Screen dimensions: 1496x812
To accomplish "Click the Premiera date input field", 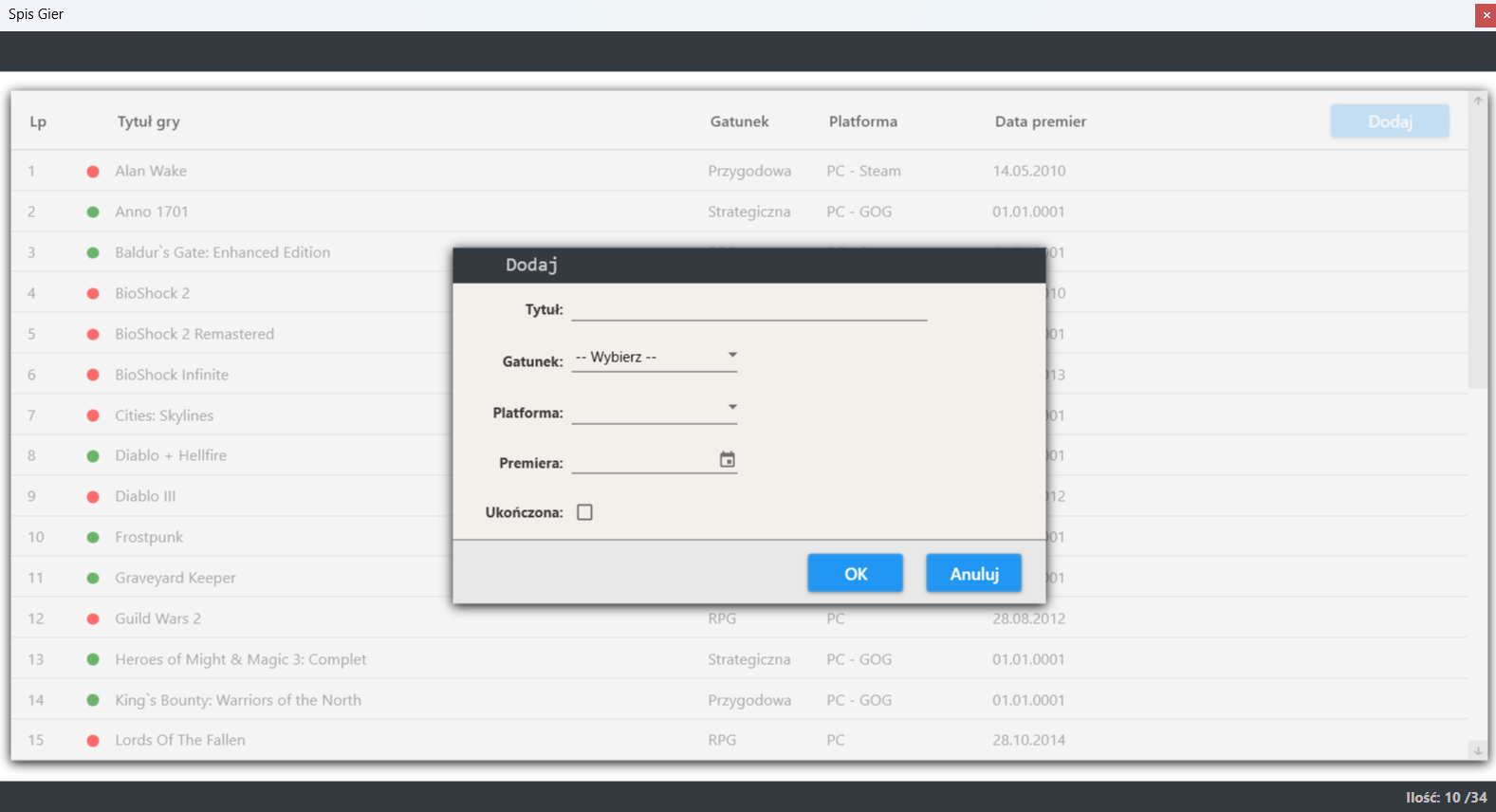I will pyautogui.click(x=643, y=461).
